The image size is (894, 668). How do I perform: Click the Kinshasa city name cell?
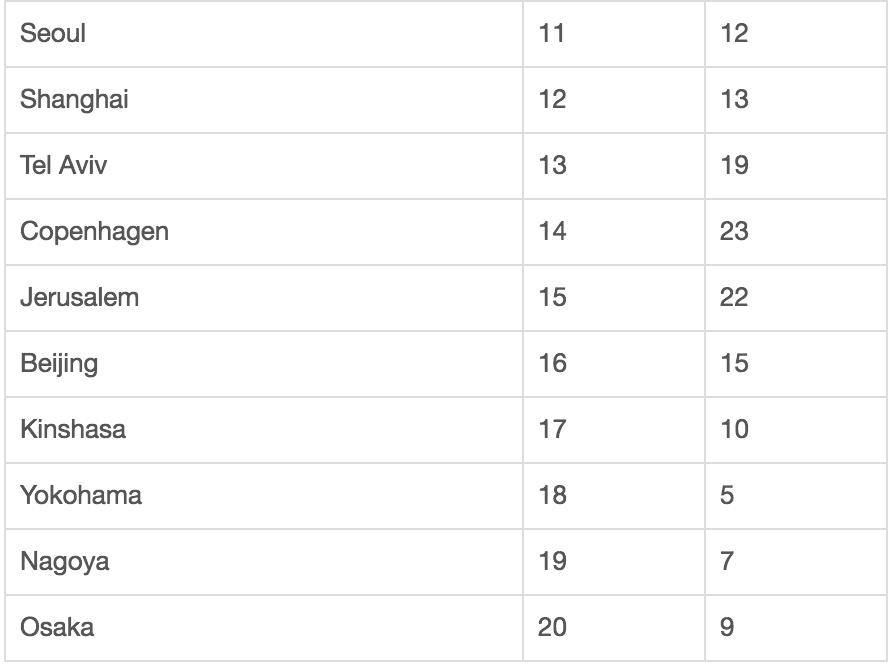tap(73, 430)
